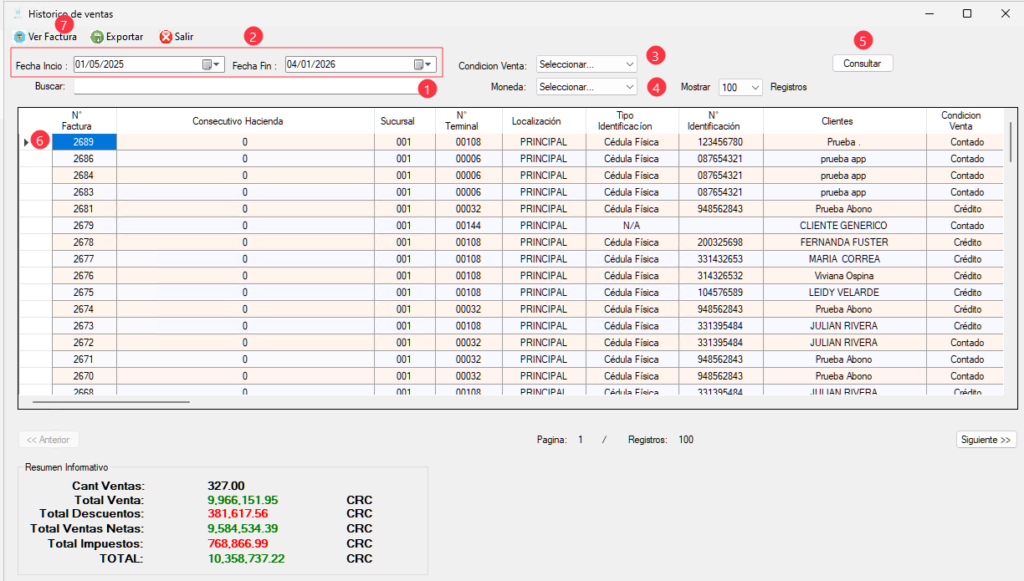Go to next page with Siguiente button

(986, 439)
